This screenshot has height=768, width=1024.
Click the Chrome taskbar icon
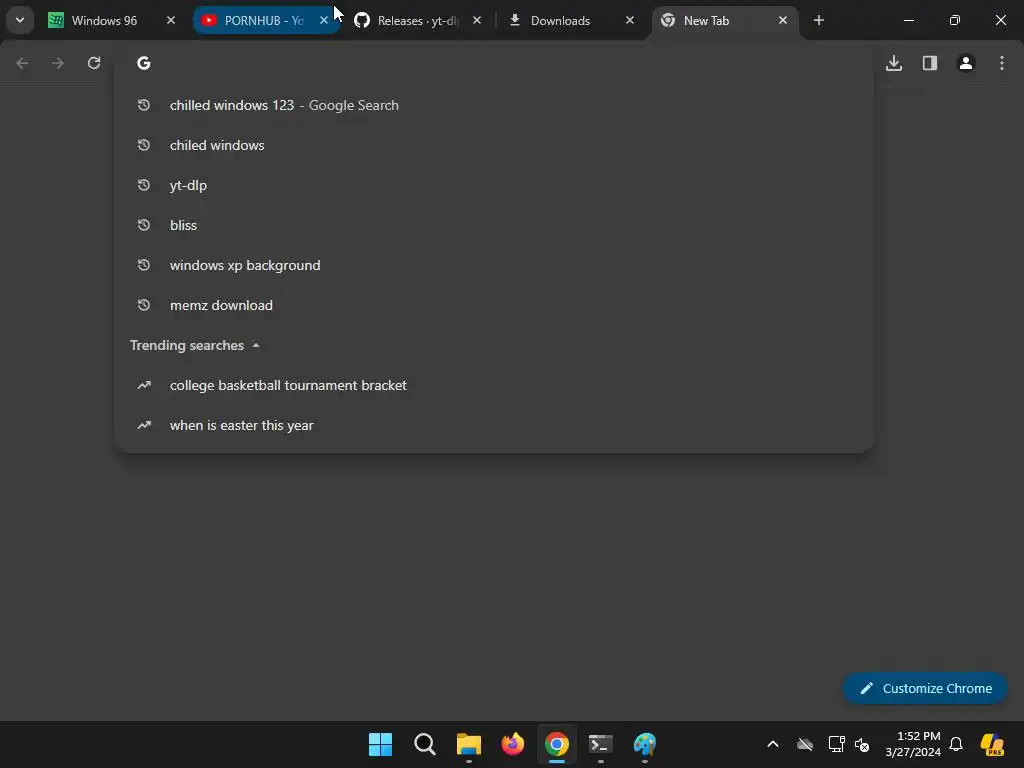[x=556, y=744]
